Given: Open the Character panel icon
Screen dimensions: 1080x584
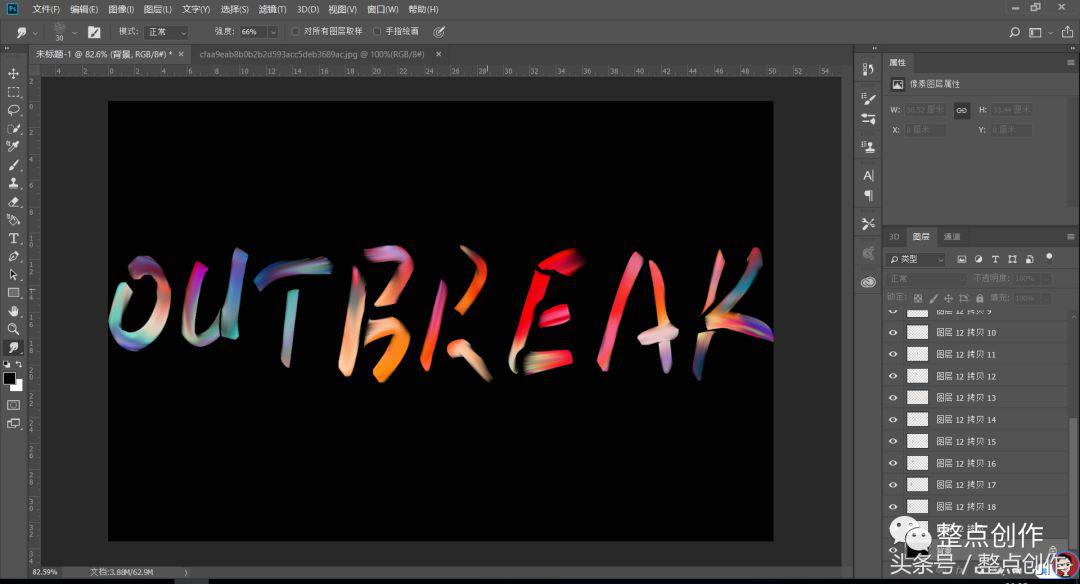Looking at the screenshot, I should 868,176.
